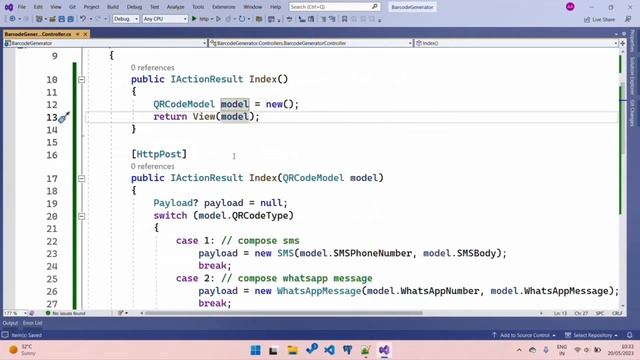Open the Extensions menu
The width and height of the screenshot is (640, 360).
pos(224,7)
